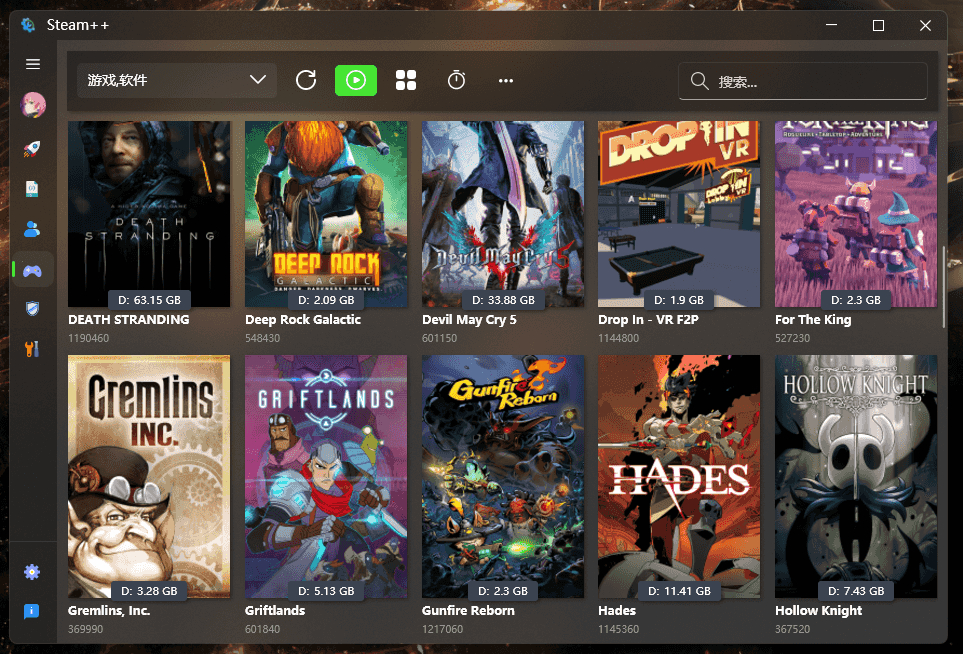Click the D: 2.09 GB size badge
The image size is (963, 654).
click(326, 300)
